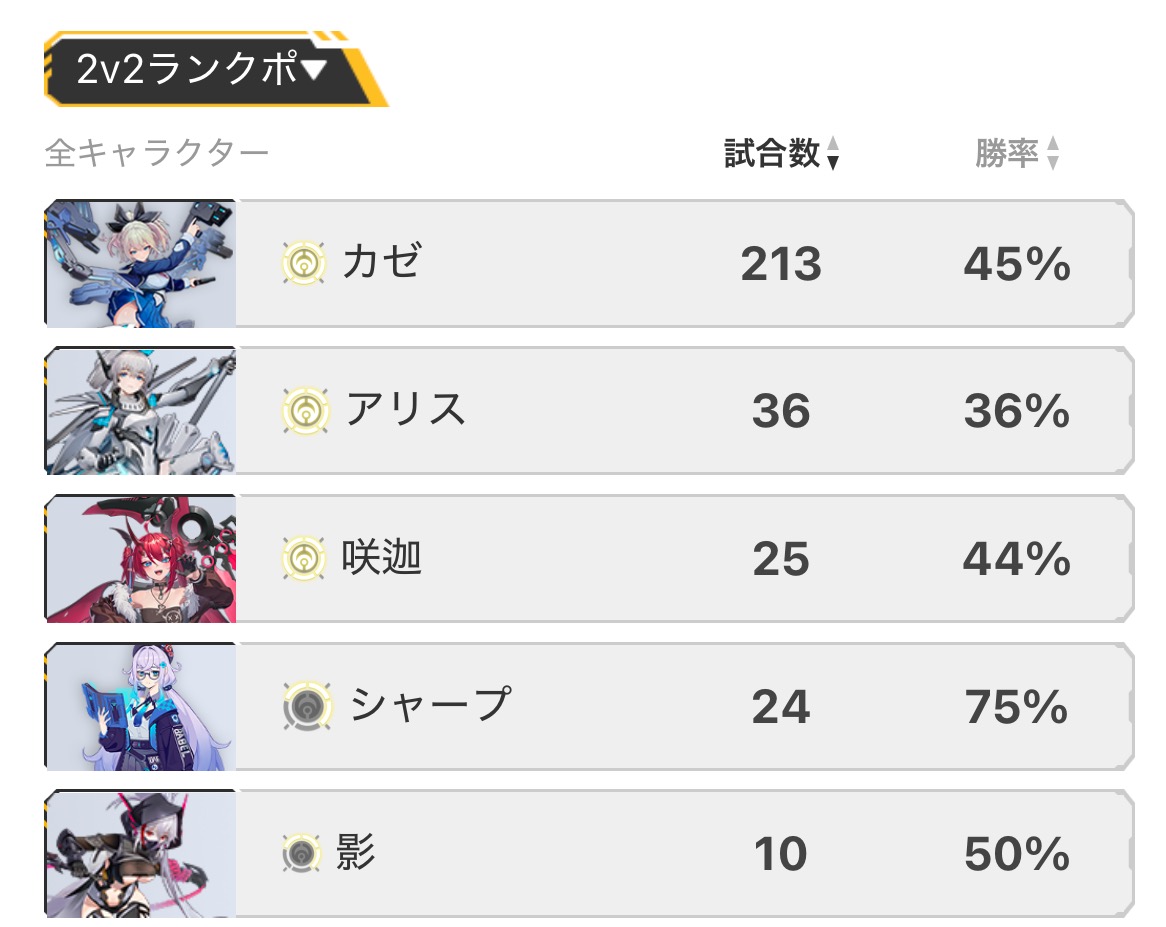Select the 影 character portrait

141,853
